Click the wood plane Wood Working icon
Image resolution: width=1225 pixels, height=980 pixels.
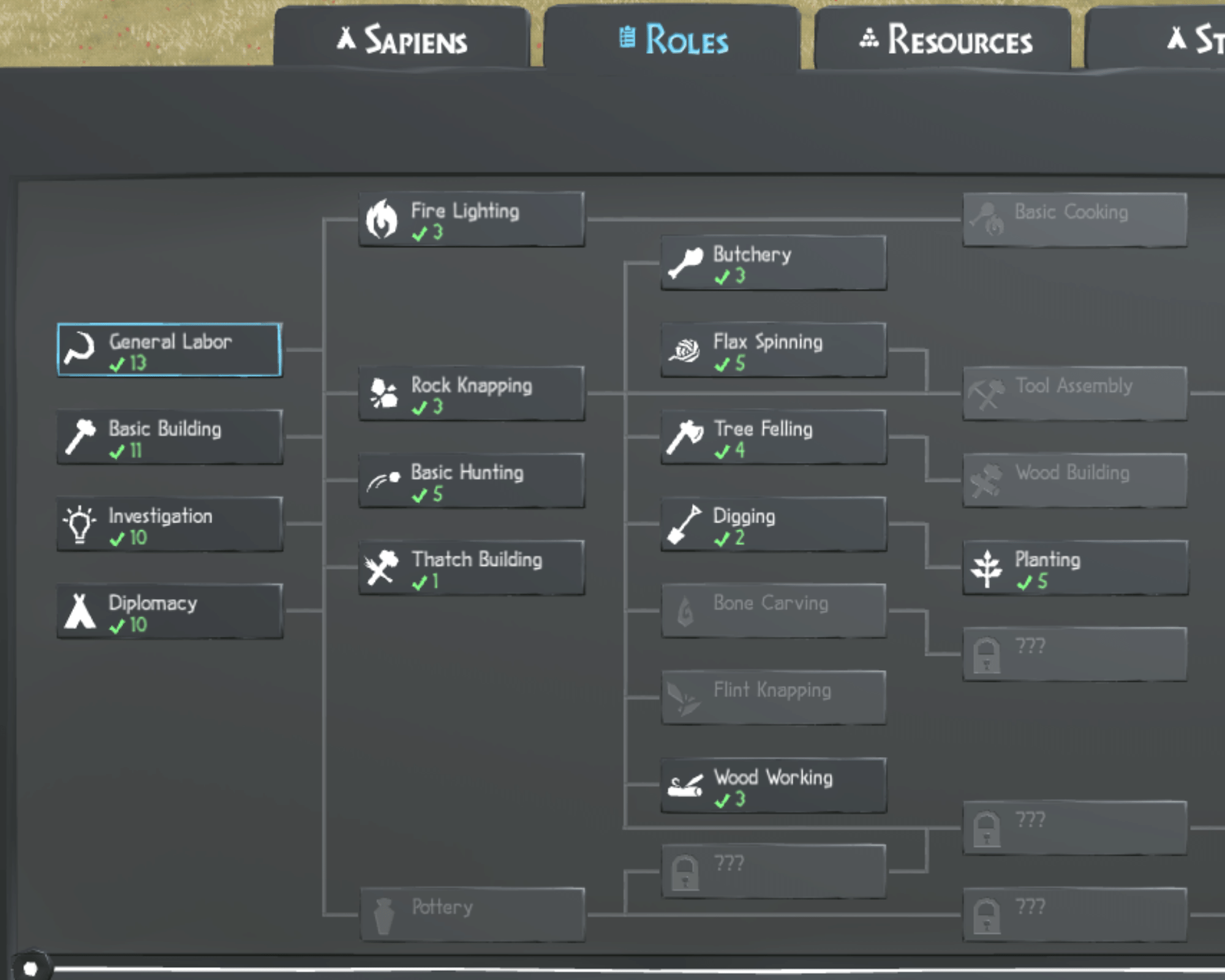pyautogui.click(x=685, y=786)
